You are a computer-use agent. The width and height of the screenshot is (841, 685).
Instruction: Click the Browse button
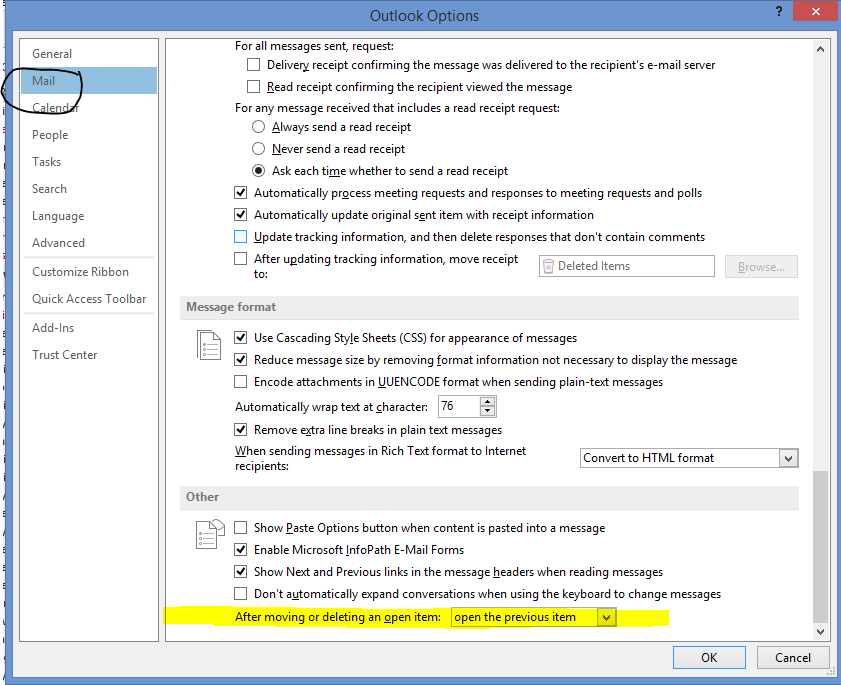pos(761,267)
